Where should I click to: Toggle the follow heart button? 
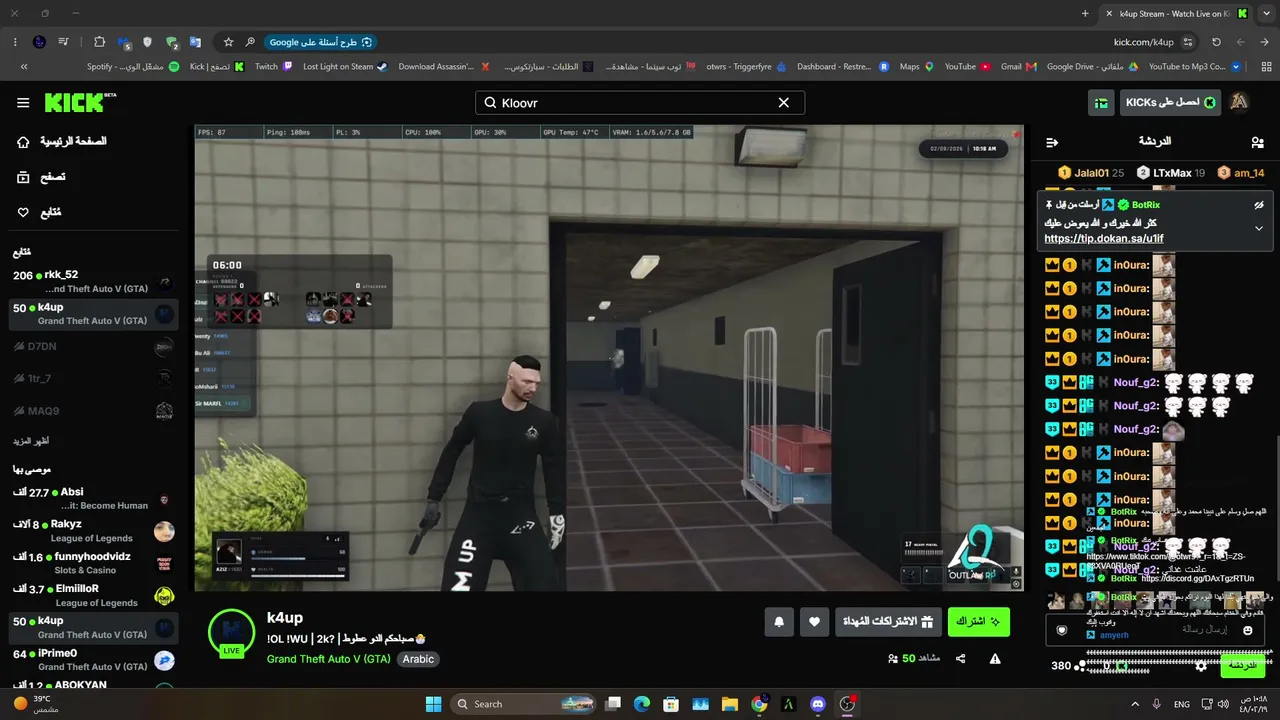[x=815, y=622]
